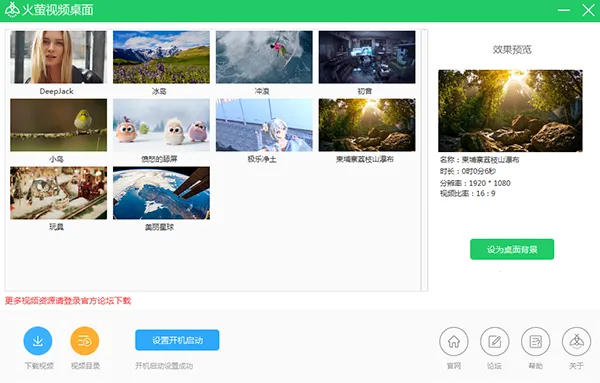The width and height of the screenshot is (600, 383).
Task: Select the 冰岛 mountain thumbnail
Action: 161,57
